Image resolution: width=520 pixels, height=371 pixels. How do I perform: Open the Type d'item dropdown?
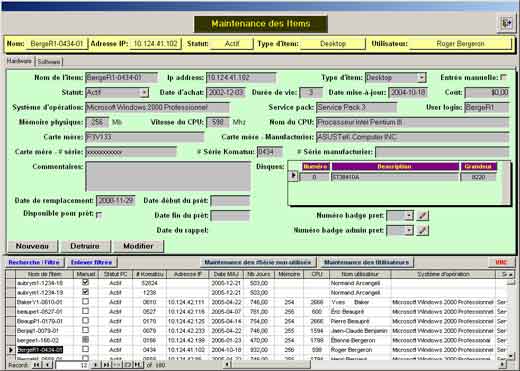pos(422,77)
